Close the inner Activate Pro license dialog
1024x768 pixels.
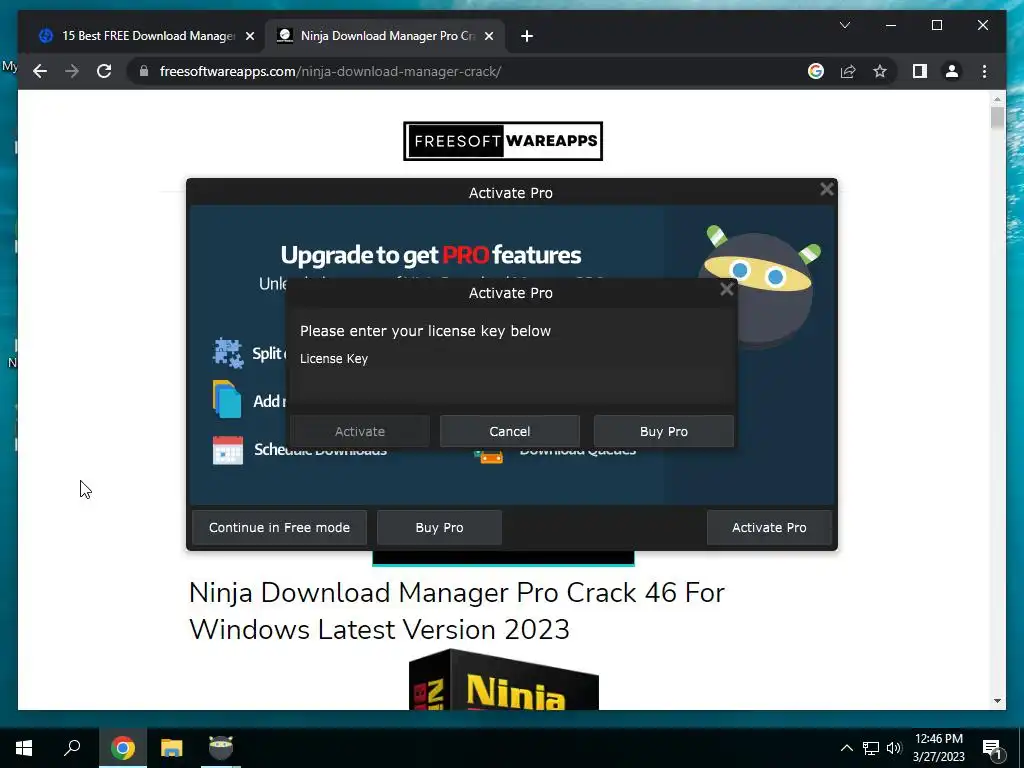click(x=726, y=289)
